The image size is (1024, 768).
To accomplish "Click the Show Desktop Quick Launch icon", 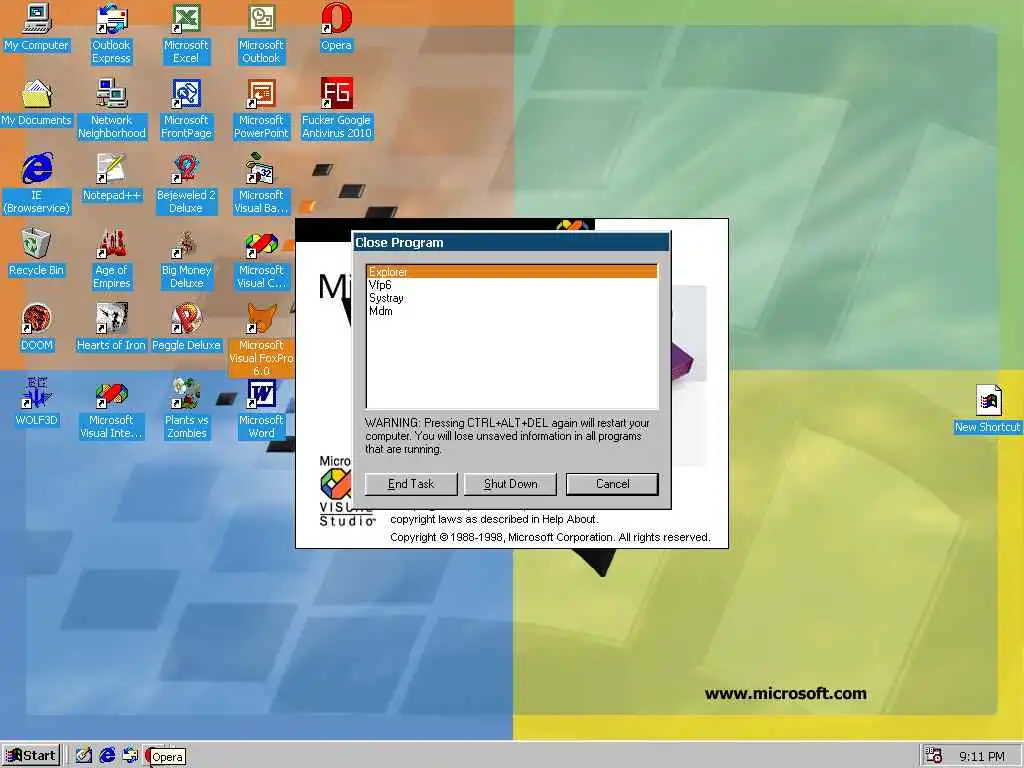I will point(84,756).
